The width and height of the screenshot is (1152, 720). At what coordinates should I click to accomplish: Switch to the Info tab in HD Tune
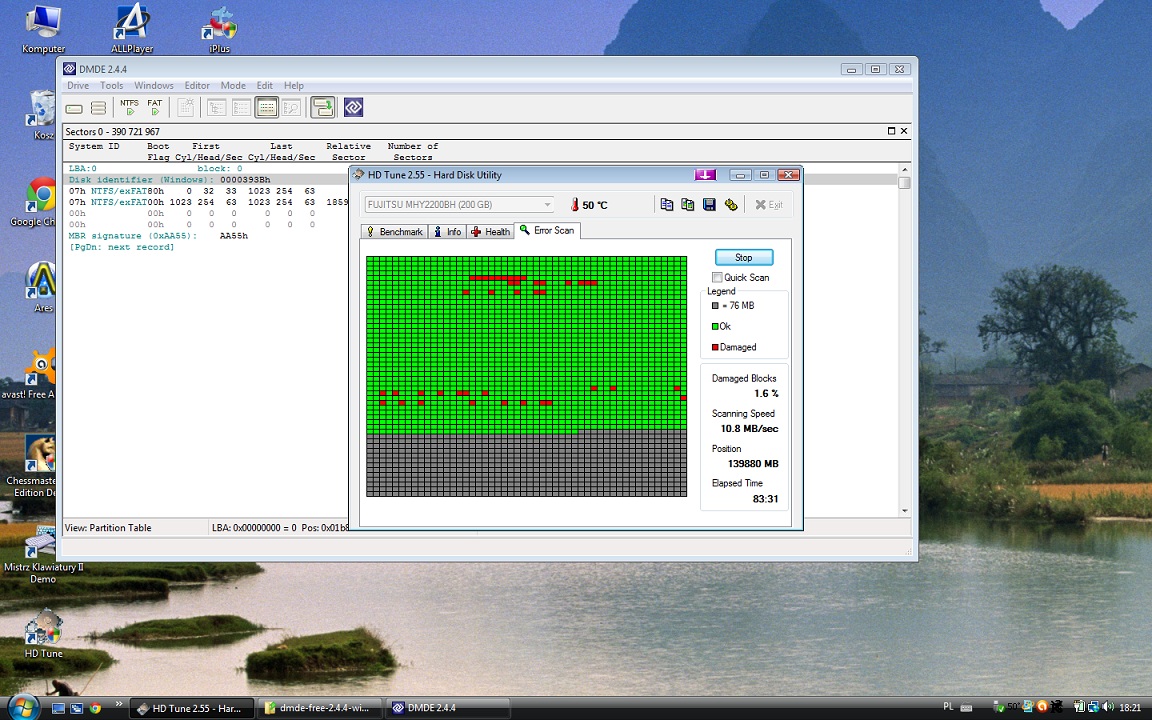click(x=447, y=231)
